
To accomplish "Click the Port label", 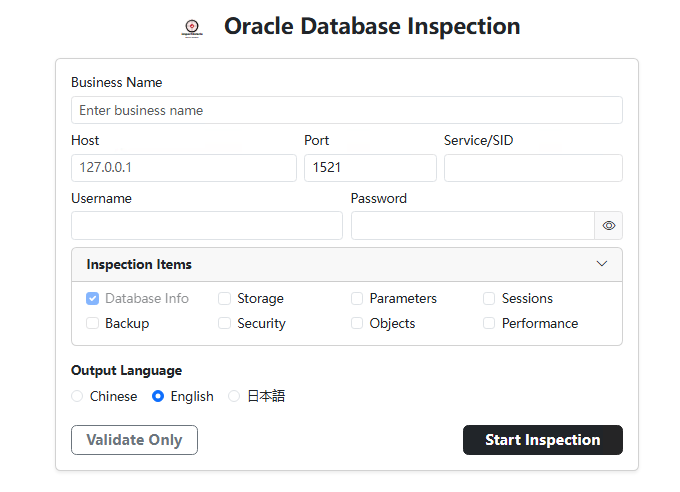I will click(317, 140).
